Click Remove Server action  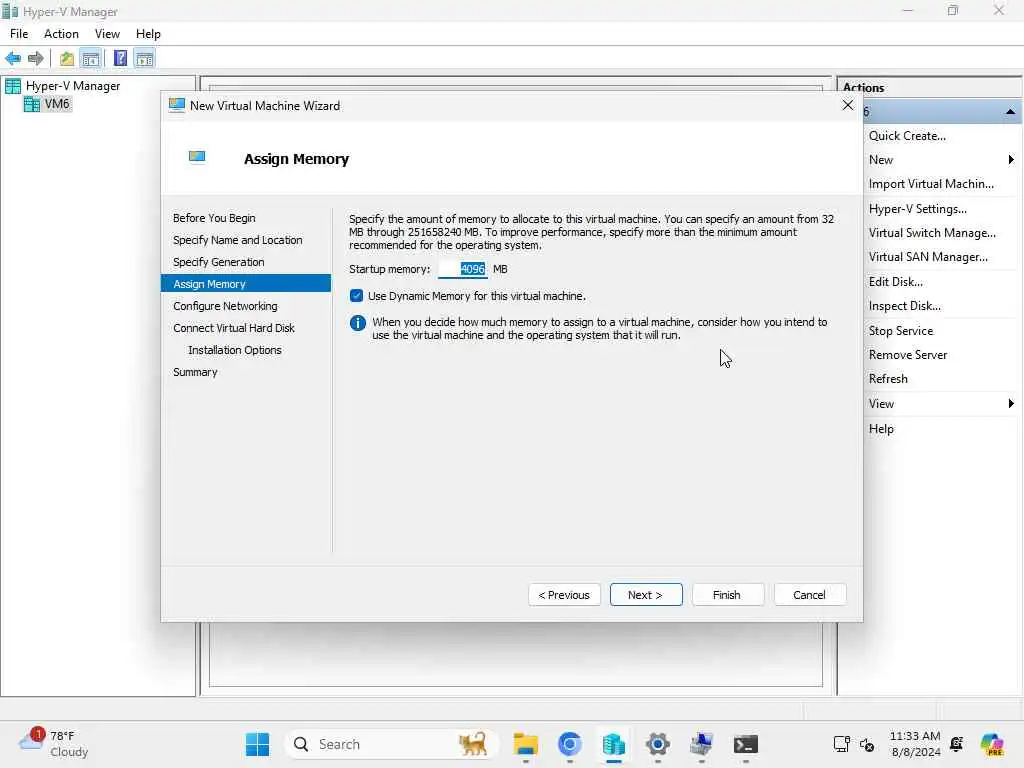point(908,355)
